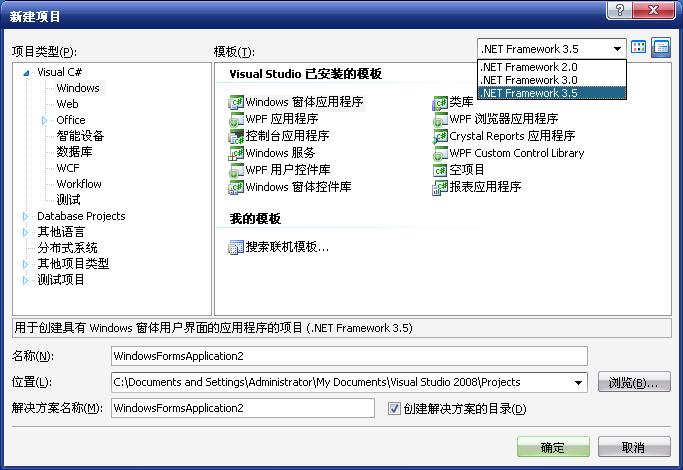Toggle 创建解决方案的目录 checkbox
The height and width of the screenshot is (470, 683).
click(394, 409)
